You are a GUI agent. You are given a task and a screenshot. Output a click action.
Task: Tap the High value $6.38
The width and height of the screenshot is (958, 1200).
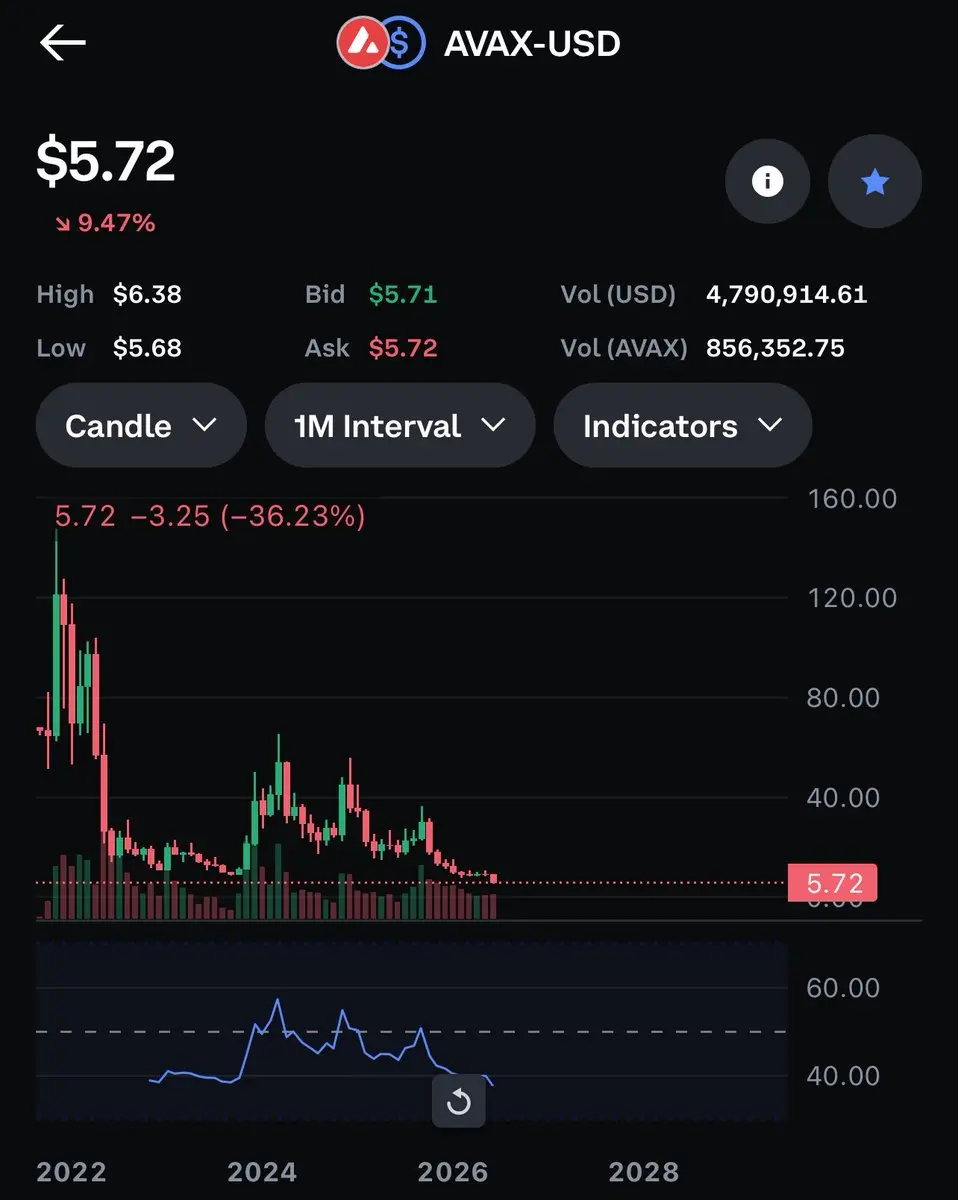tap(147, 295)
